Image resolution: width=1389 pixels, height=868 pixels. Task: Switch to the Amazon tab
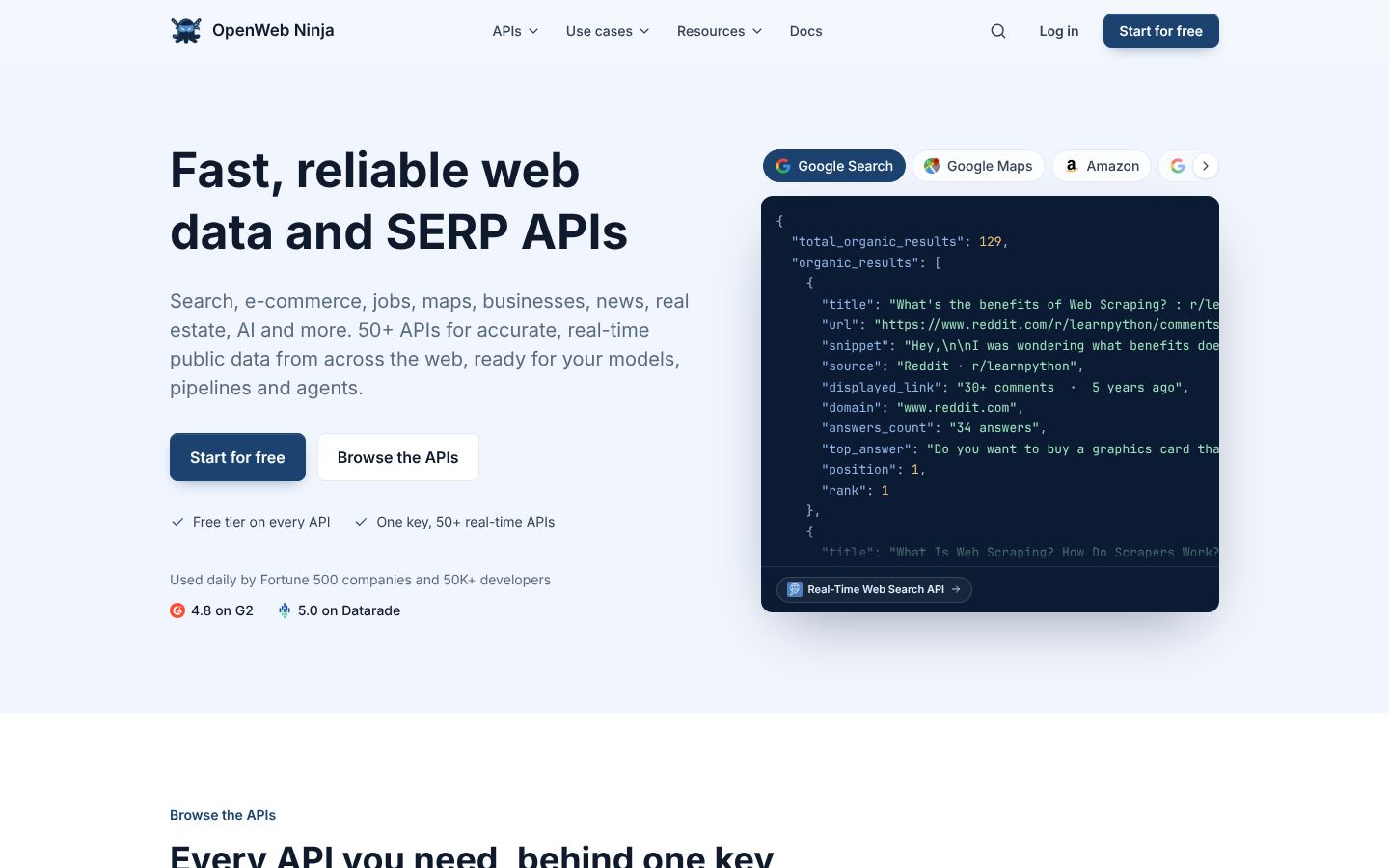pos(1102,166)
